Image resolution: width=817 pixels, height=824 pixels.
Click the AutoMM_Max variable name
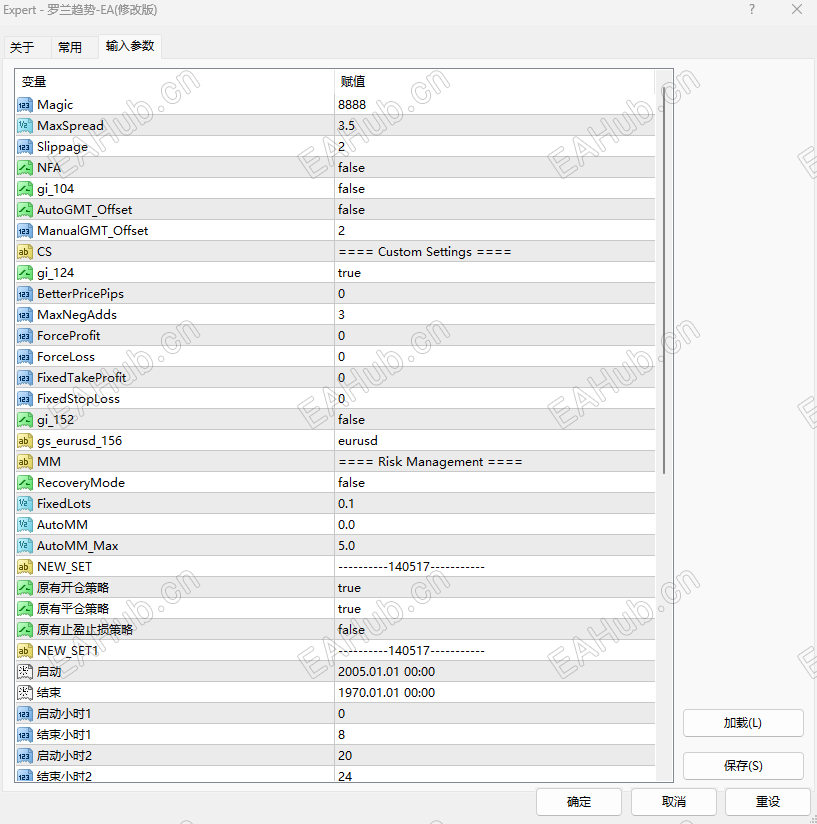click(x=78, y=547)
